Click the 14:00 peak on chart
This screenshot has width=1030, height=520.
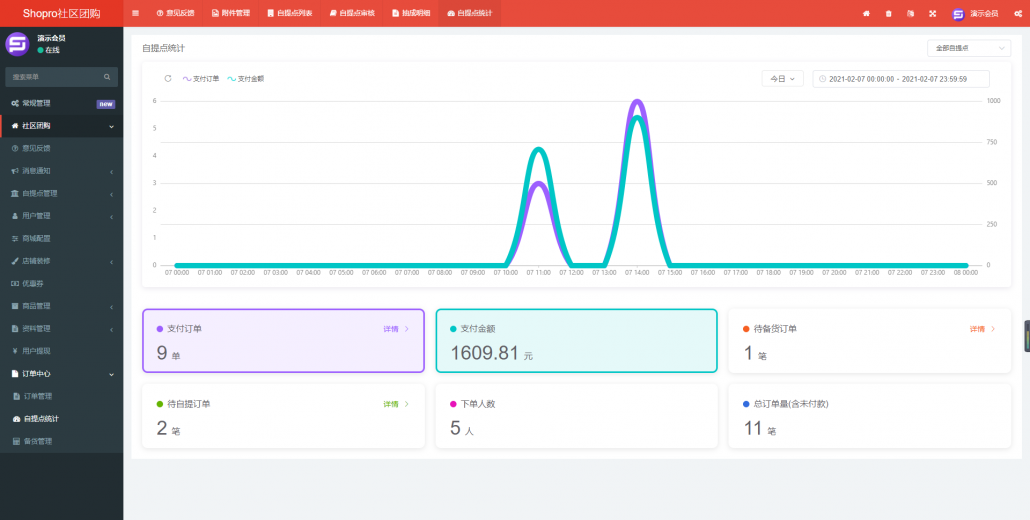click(637, 104)
